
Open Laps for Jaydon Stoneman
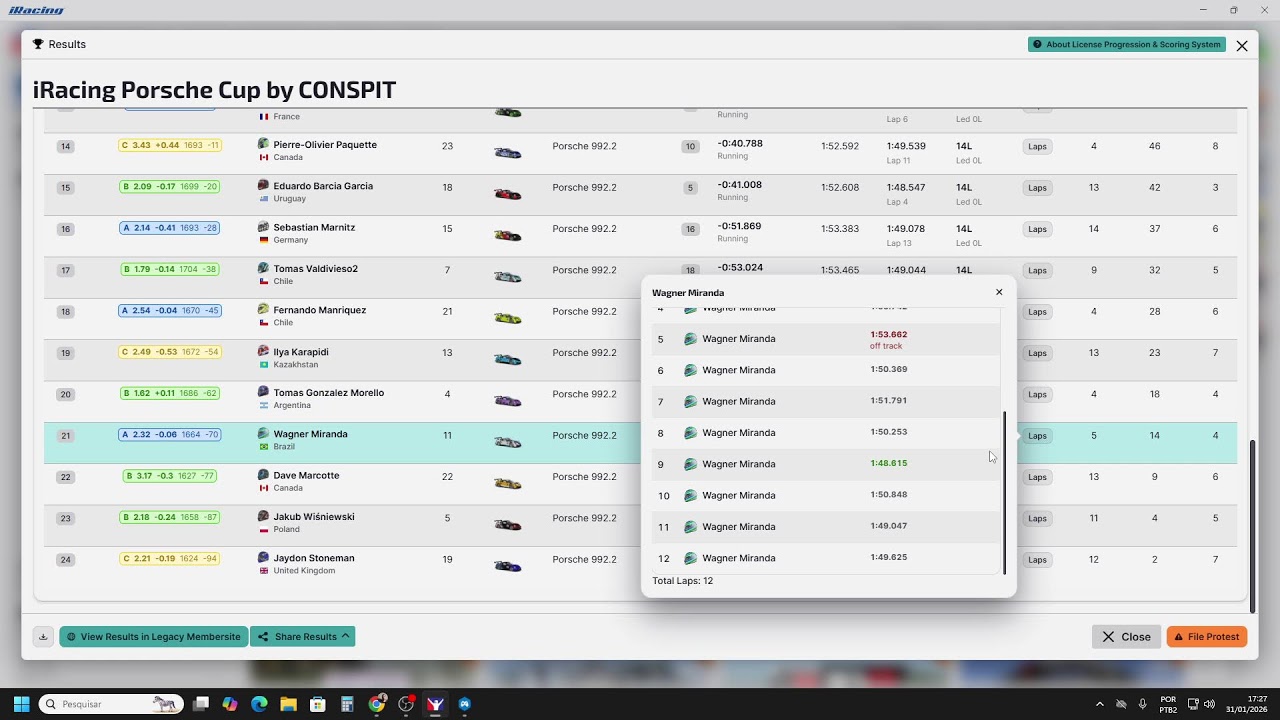point(1037,560)
